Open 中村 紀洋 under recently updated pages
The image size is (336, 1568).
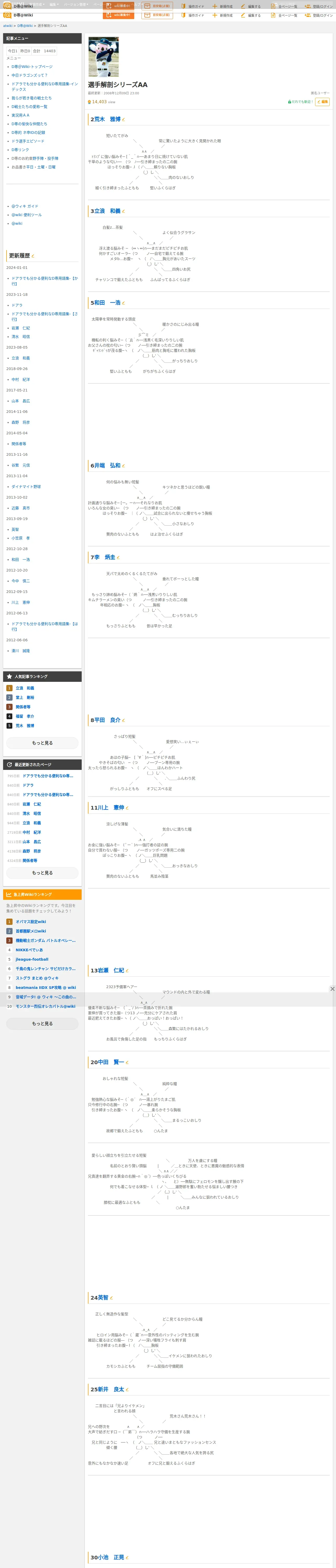32,832
